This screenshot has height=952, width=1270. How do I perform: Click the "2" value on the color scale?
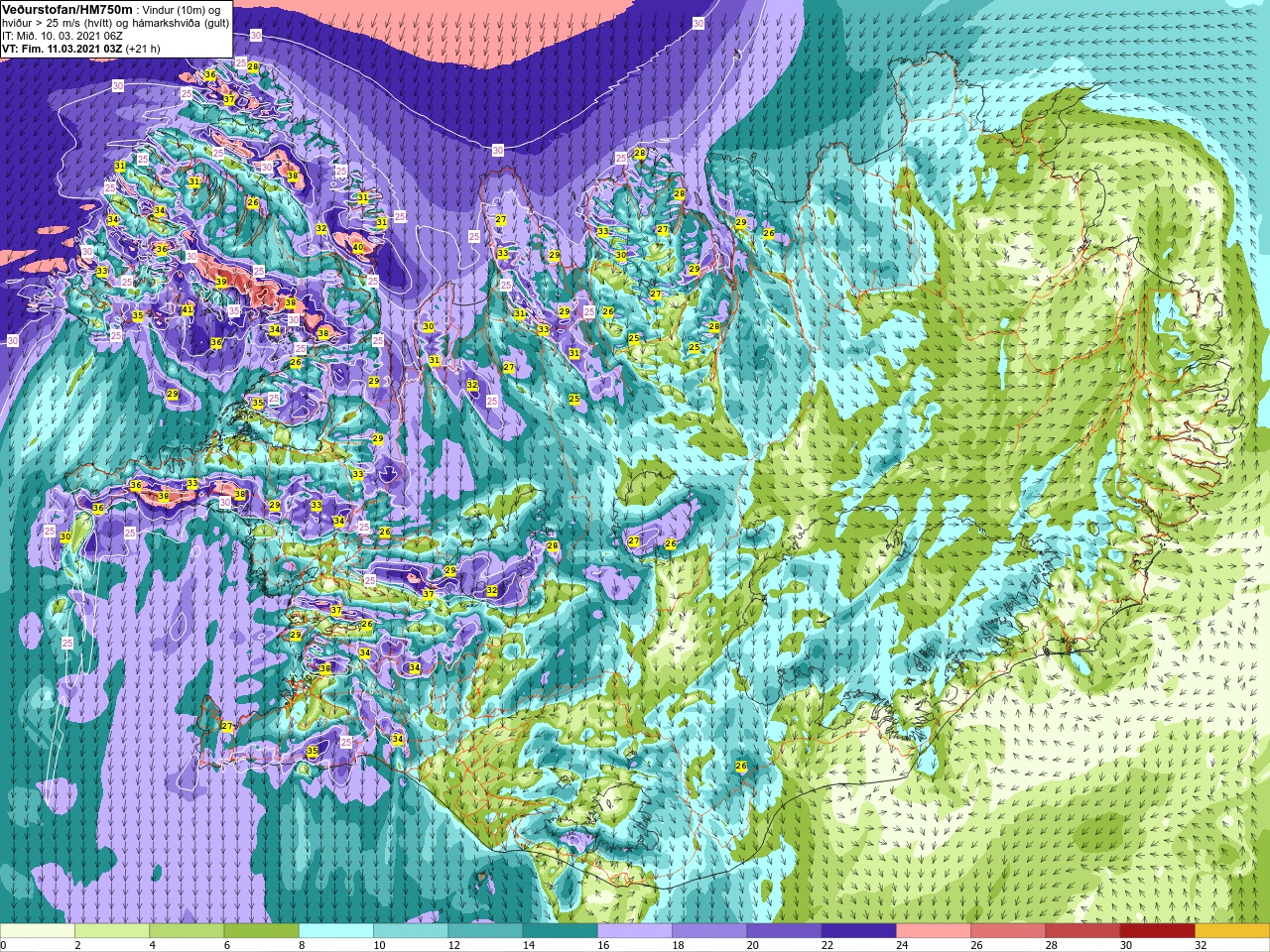75,945
